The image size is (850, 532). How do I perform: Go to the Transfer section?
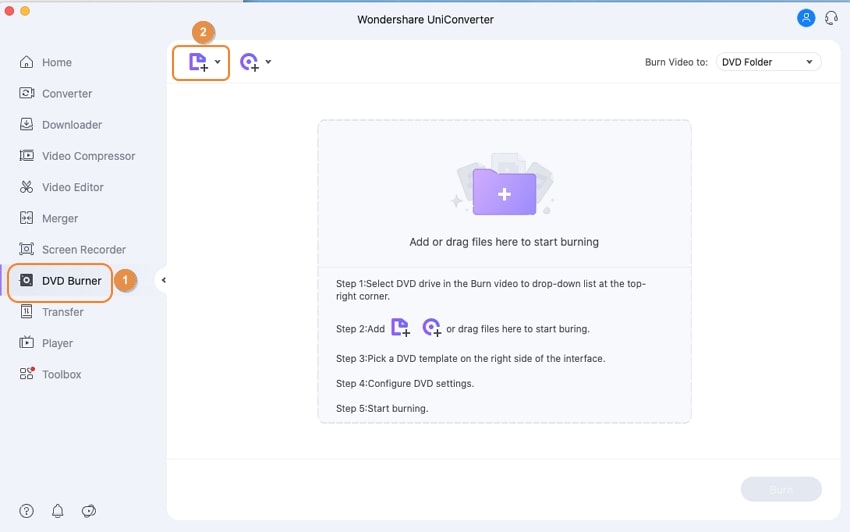coord(63,312)
